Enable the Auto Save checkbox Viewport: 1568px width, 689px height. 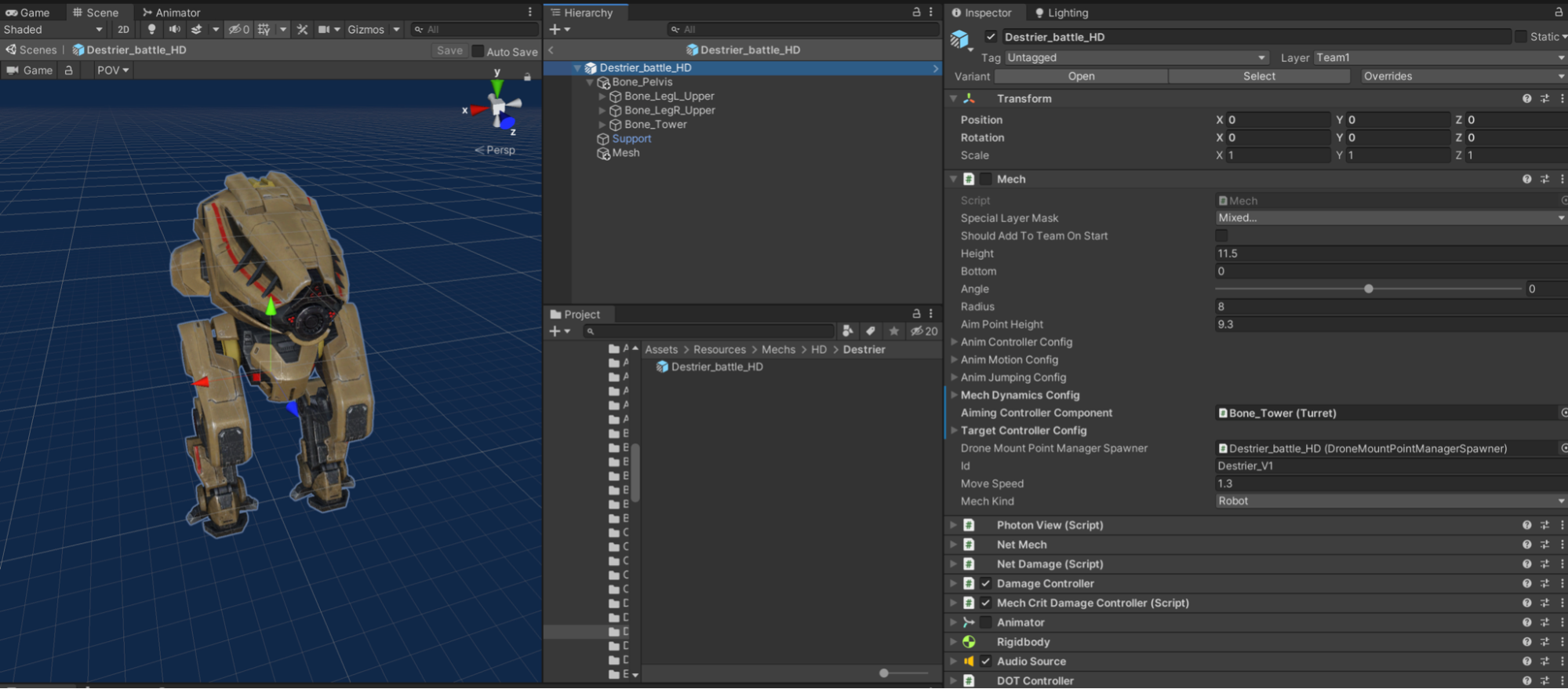click(478, 52)
